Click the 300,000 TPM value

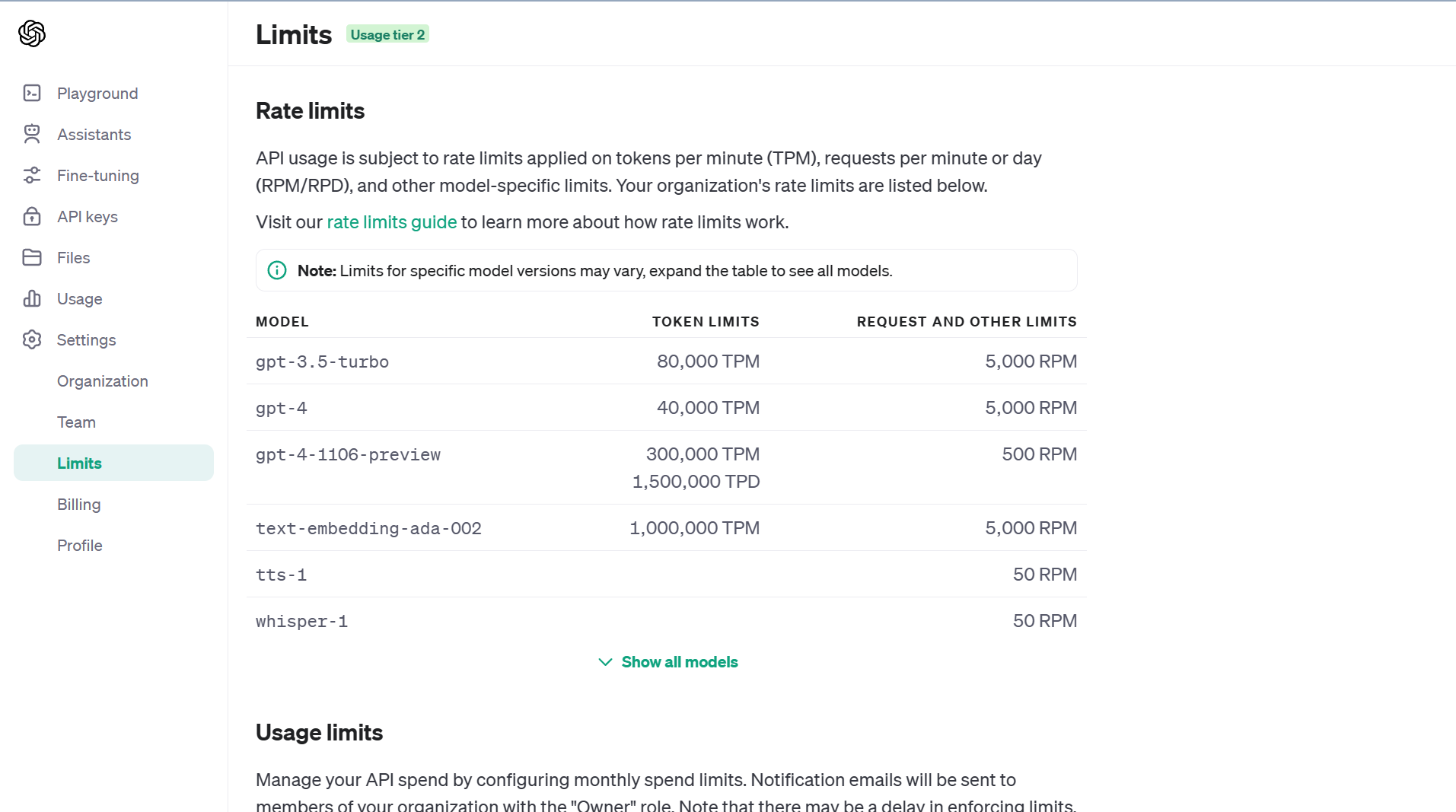coord(703,454)
